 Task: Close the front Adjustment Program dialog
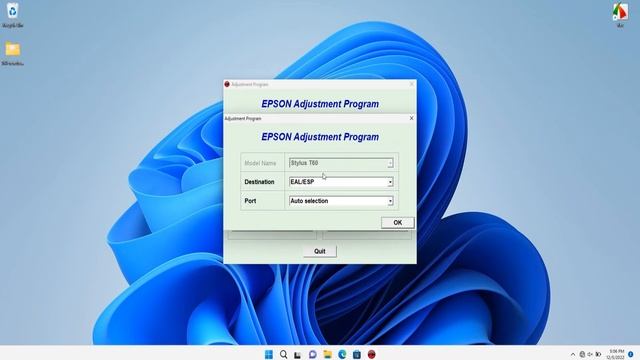pyautogui.click(x=411, y=118)
